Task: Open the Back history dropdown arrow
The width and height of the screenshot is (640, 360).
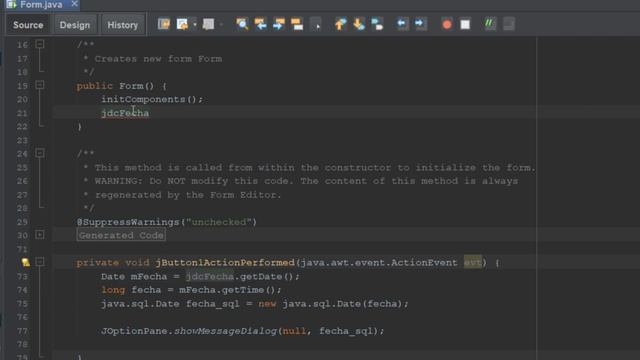Action: [195, 24]
